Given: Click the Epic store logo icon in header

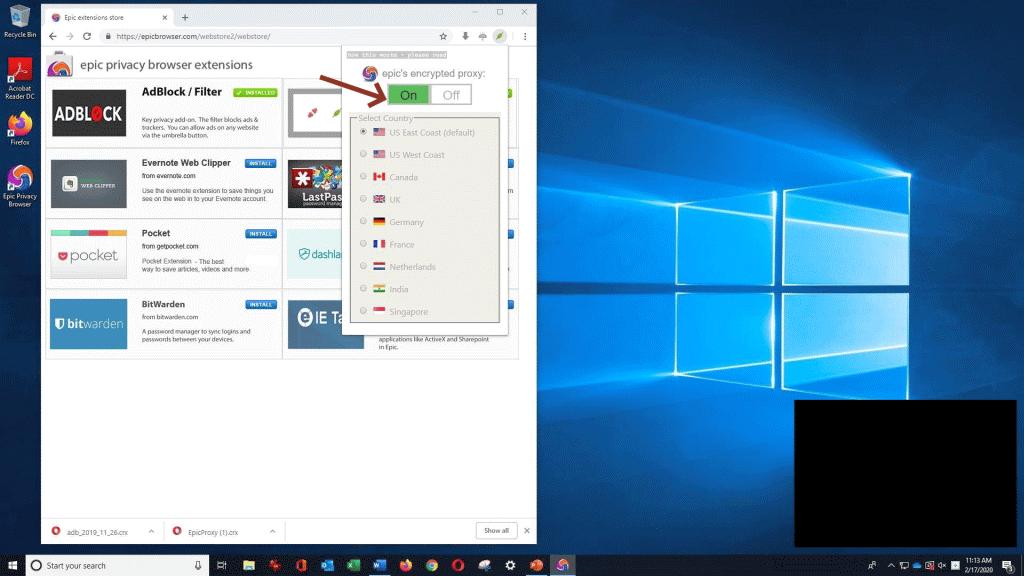Looking at the screenshot, I should click(x=59, y=65).
